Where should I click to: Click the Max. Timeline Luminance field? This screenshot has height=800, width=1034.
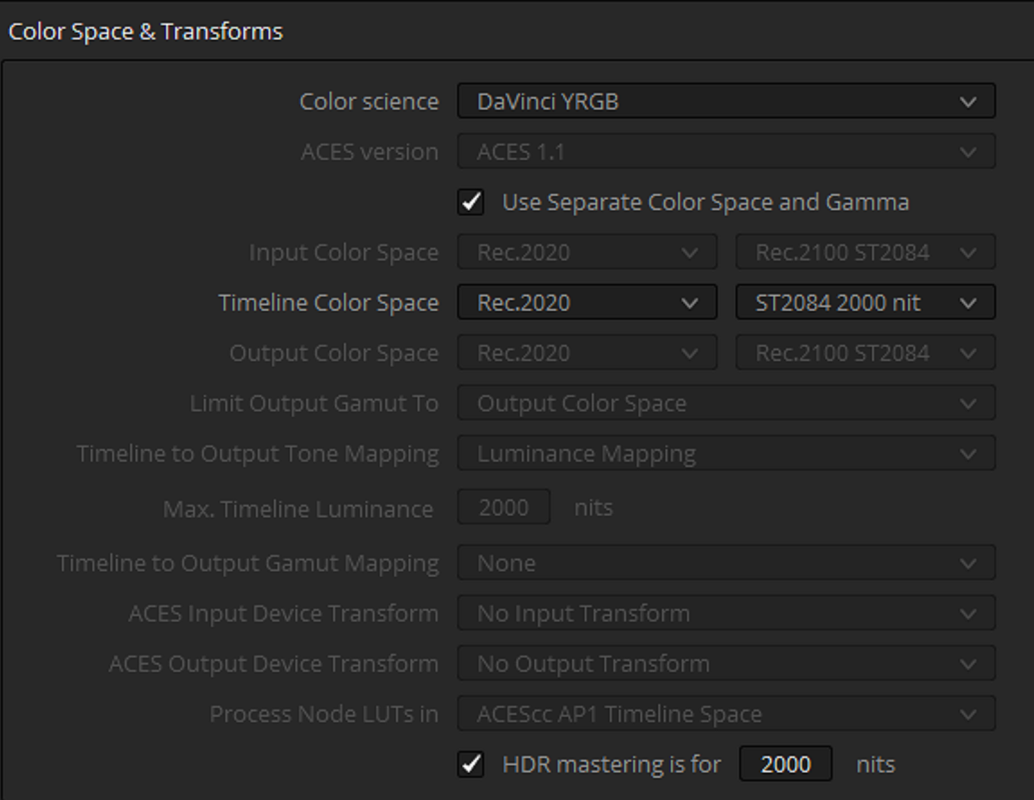coord(504,507)
